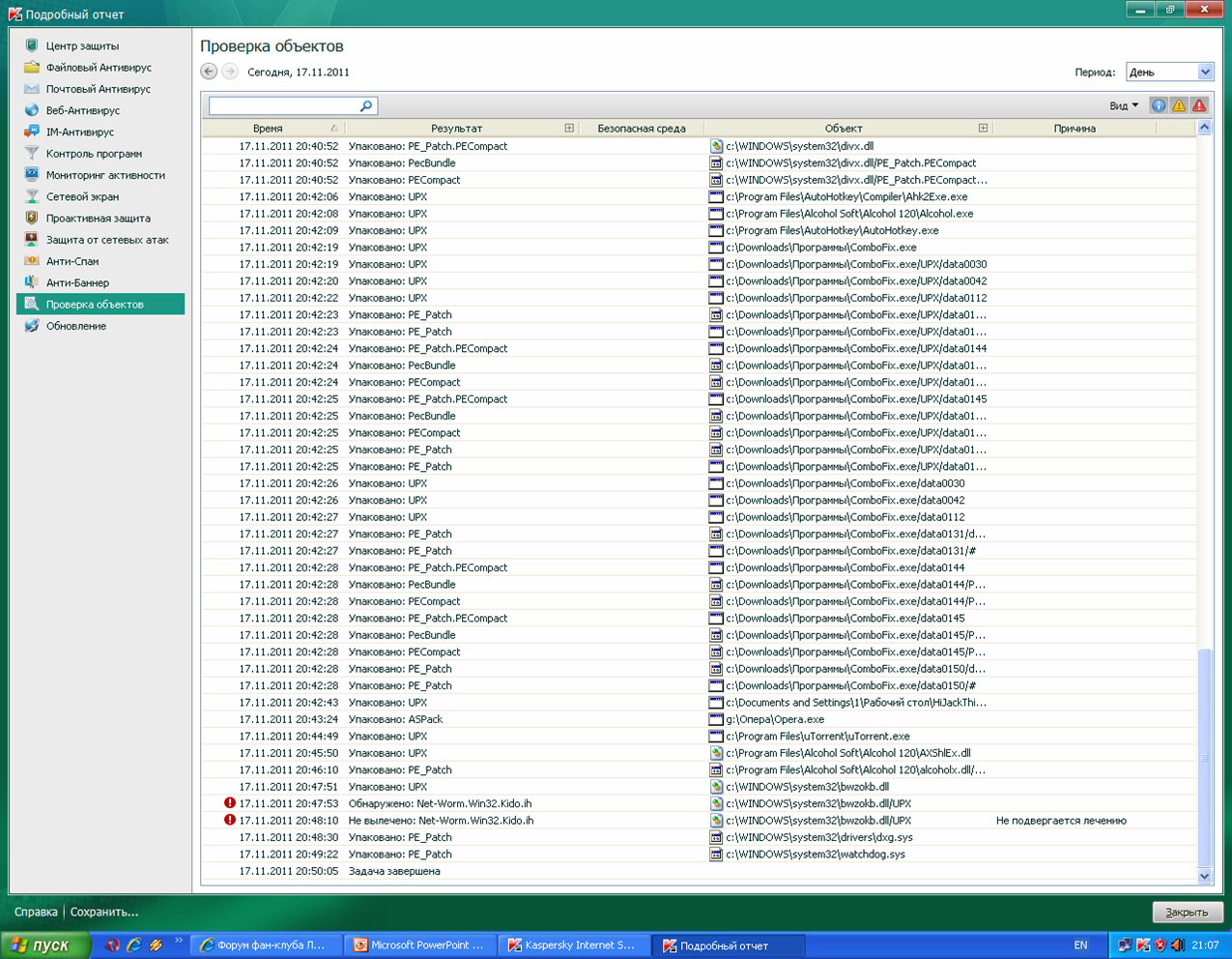Open Анти-Спам report section
Image resolution: width=1232 pixels, height=959 pixels.
pyautogui.click(x=72, y=261)
